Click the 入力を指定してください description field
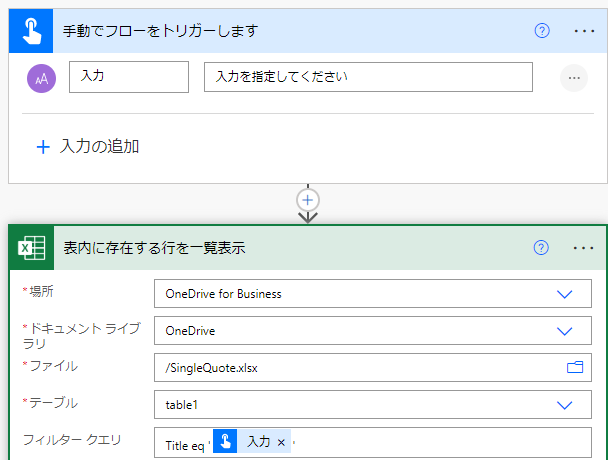608x460 pixels. pyautogui.click(x=368, y=77)
